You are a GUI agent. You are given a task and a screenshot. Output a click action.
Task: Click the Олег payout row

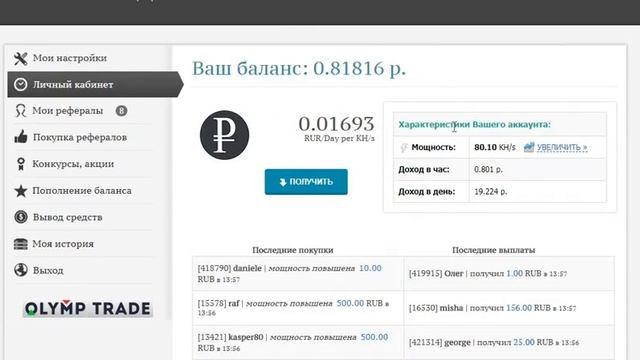coord(509,273)
